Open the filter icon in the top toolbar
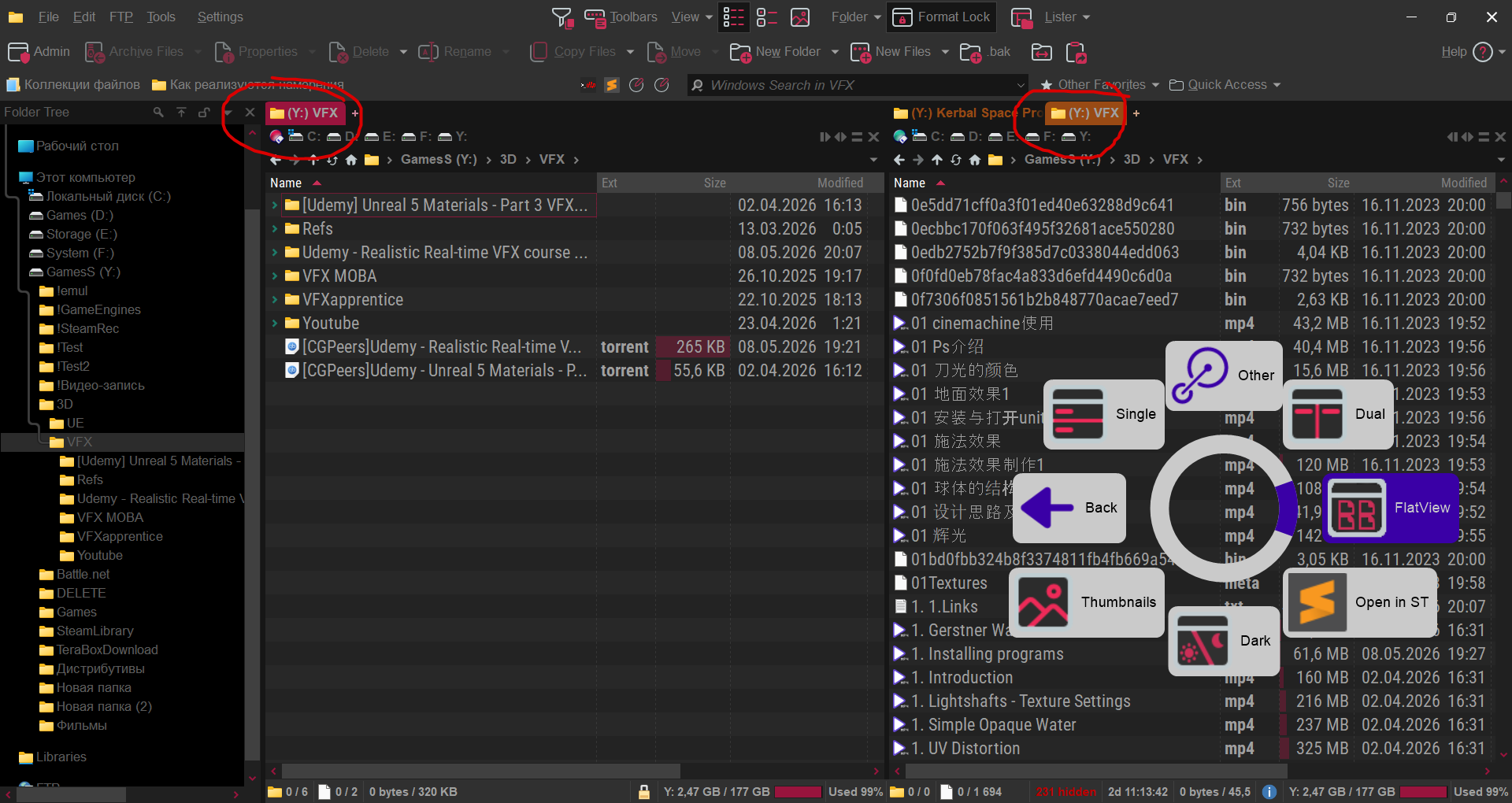 562,17
